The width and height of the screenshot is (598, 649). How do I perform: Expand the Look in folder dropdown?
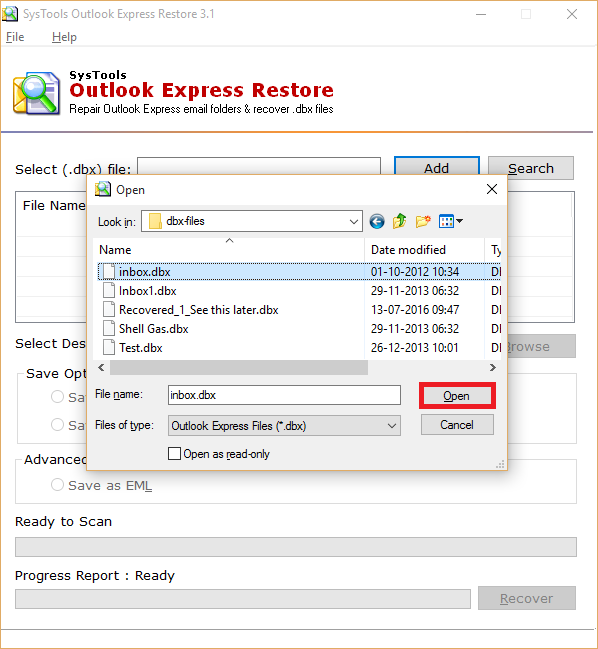tap(354, 221)
